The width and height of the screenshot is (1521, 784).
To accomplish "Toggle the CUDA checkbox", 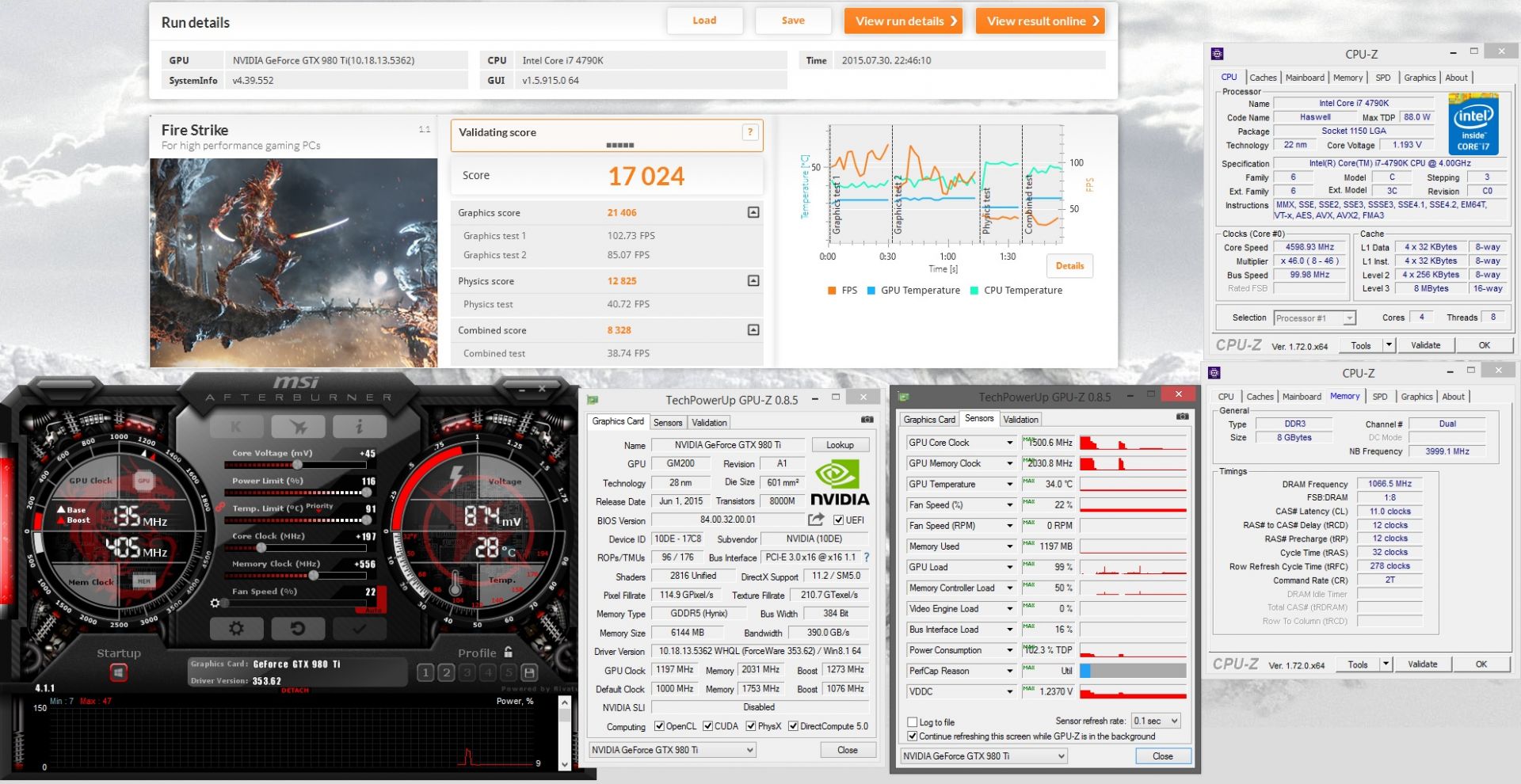I will (707, 726).
